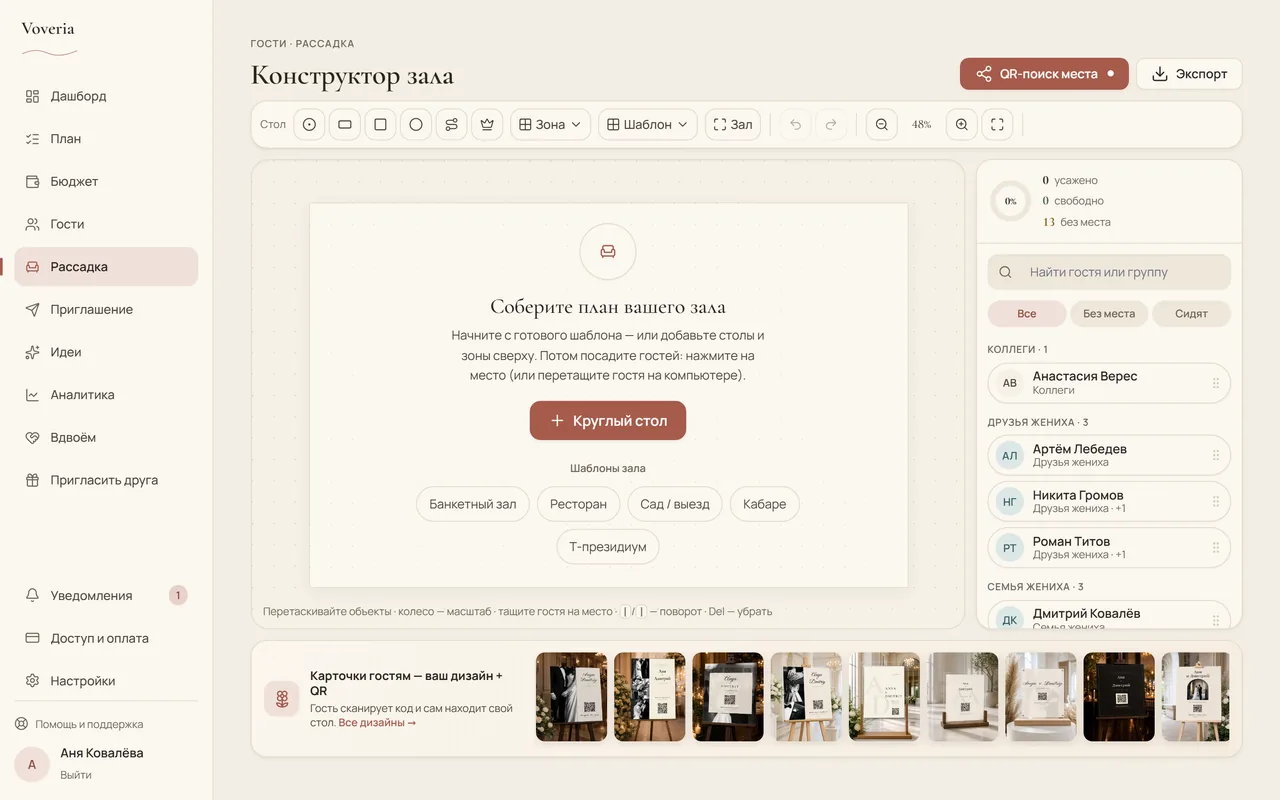Screen dimensions: 1280x800
Task: Open the Шаблон dropdown
Action: [x=648, y=125]
